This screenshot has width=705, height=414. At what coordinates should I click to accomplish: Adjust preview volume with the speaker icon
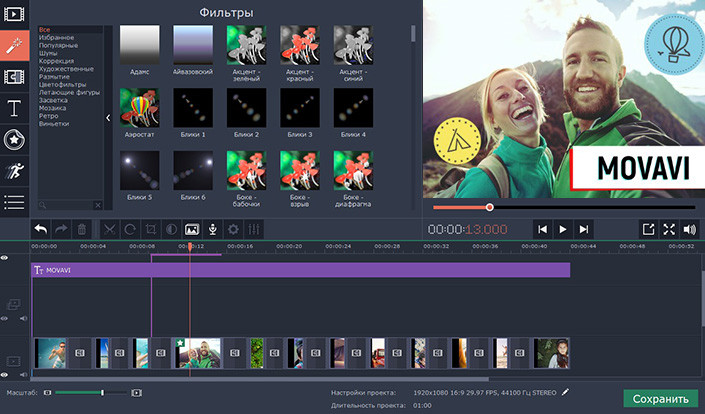tap(689, 229)
